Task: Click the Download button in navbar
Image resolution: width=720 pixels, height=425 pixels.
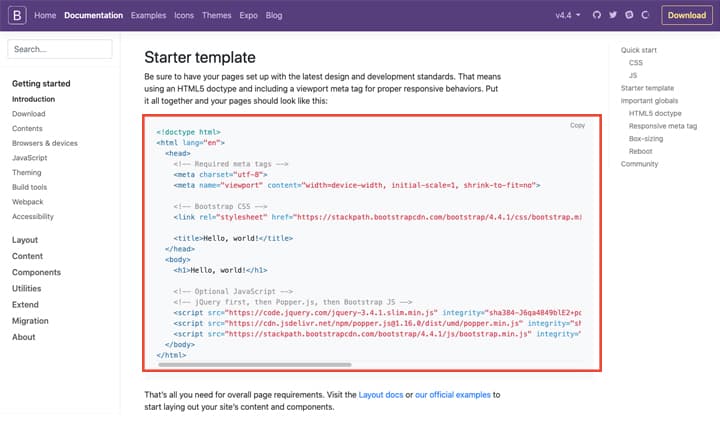Action: click(686, 15)
